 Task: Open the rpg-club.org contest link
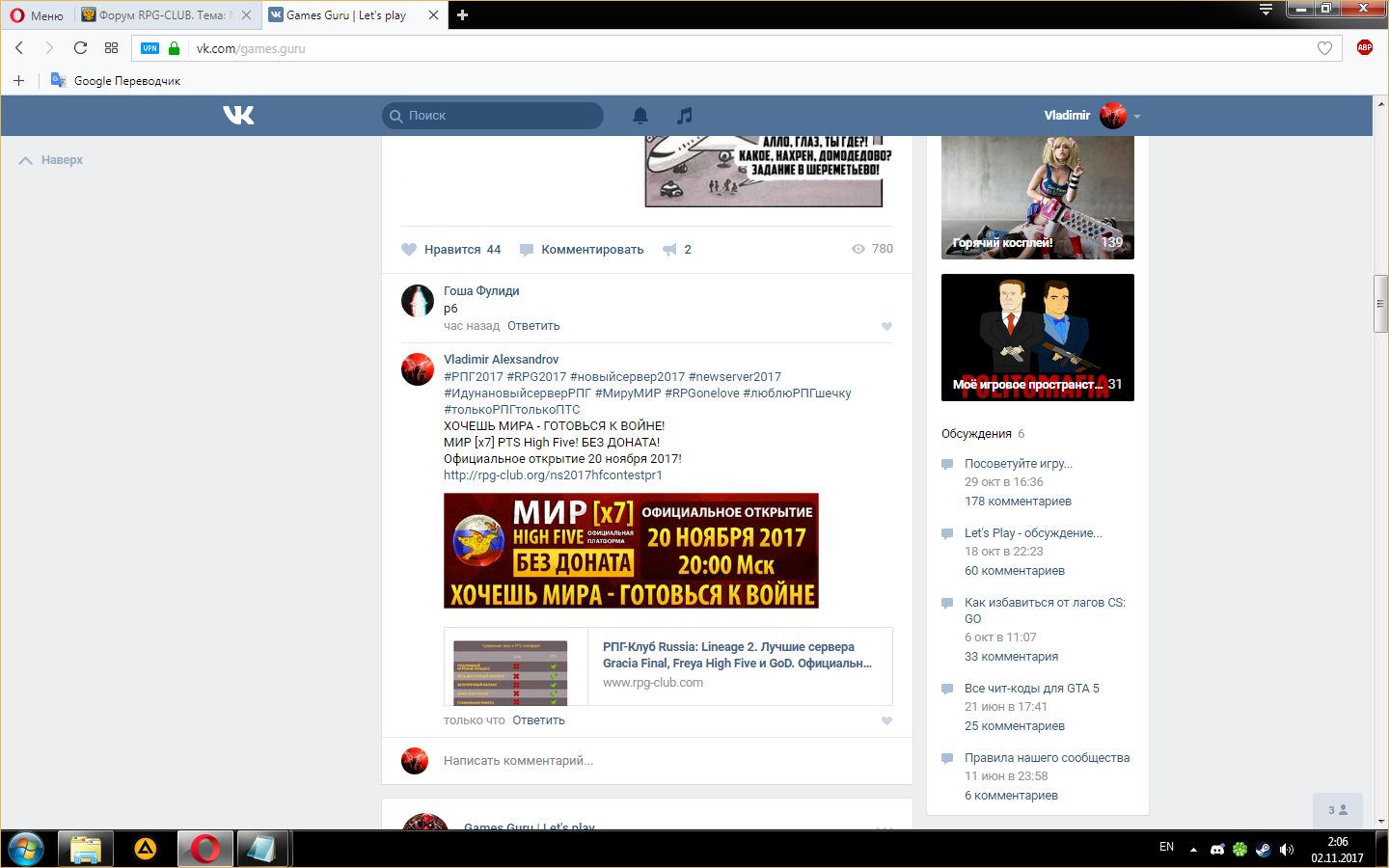coord(553,475)
